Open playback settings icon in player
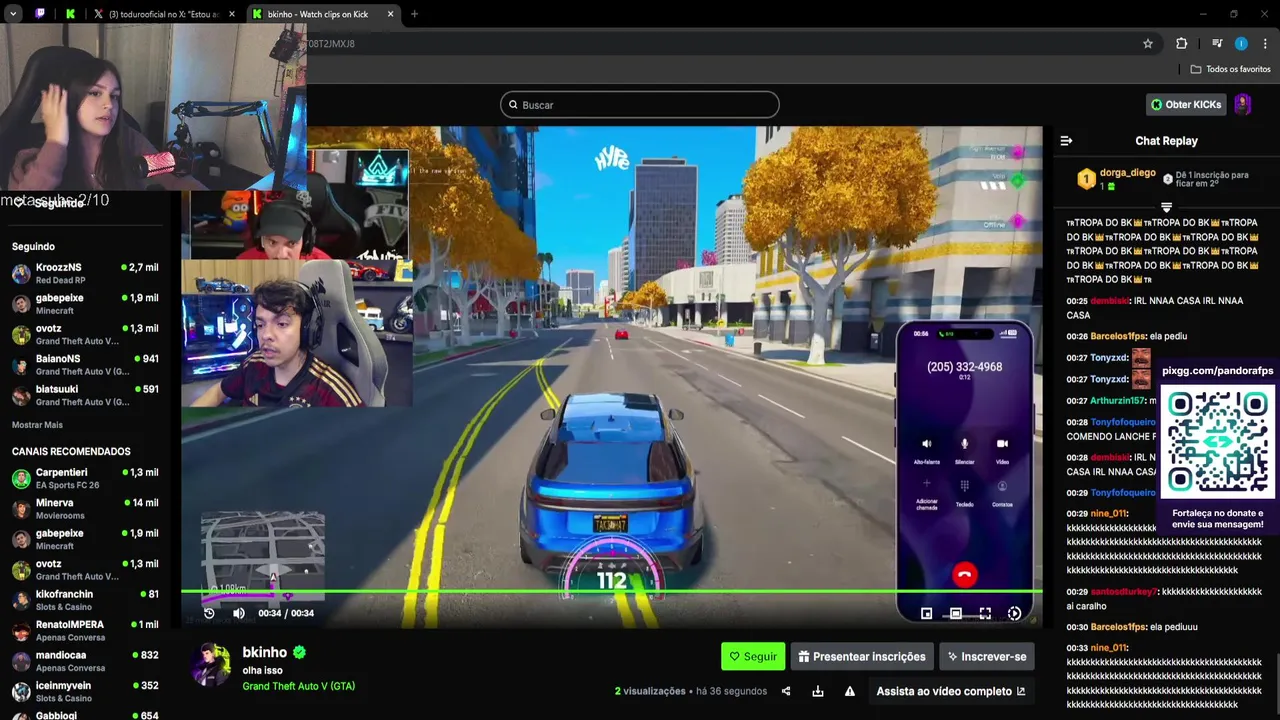 pyautogui.click(x=1014, y=613)
